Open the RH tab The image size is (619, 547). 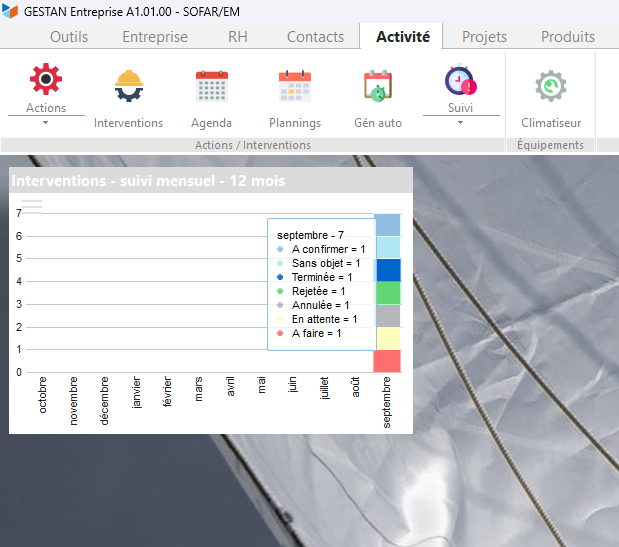pyautogui.click(x=238, y=37)
